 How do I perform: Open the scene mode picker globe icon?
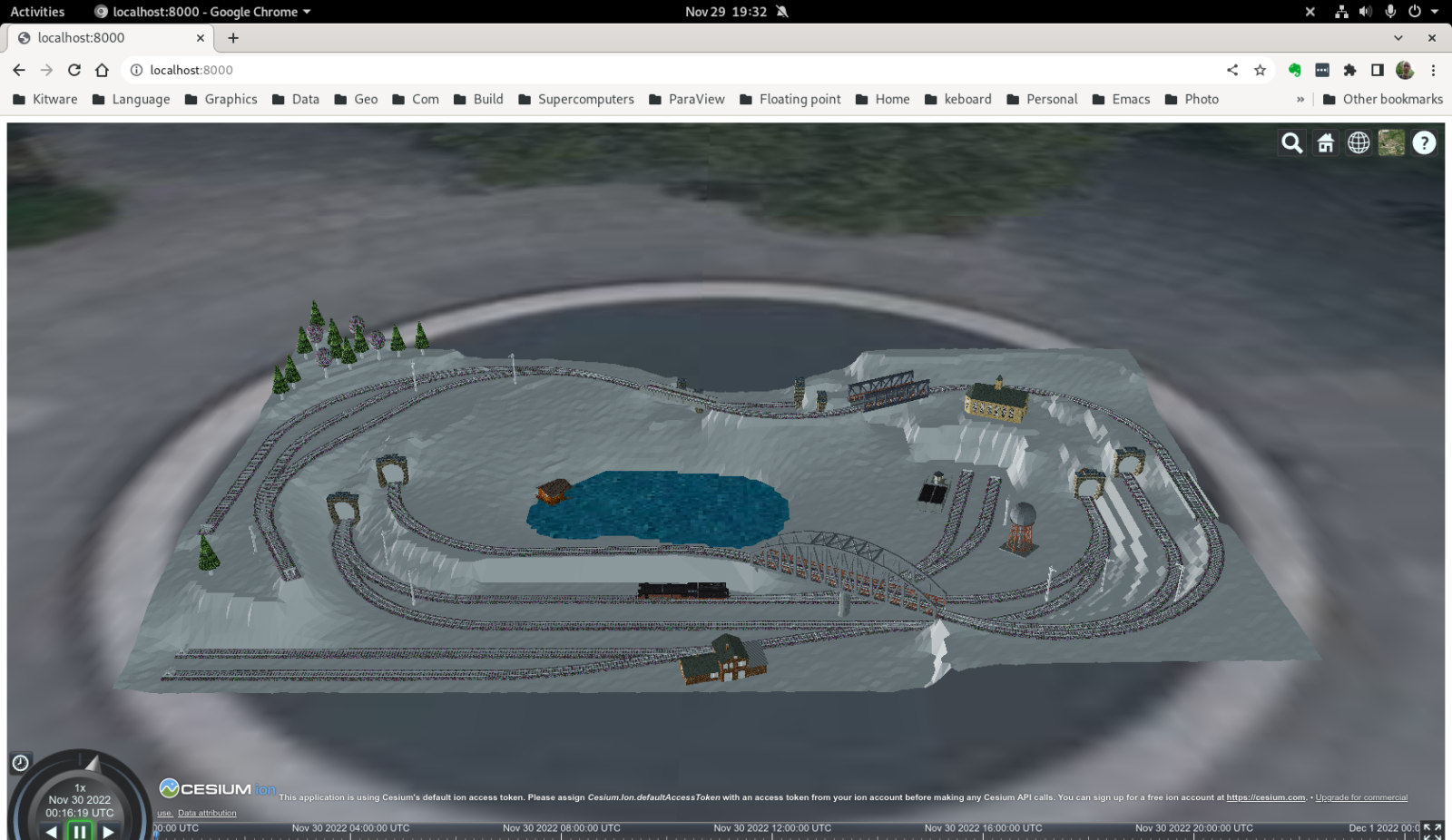pyautogui.click(x=1359, y=142)
